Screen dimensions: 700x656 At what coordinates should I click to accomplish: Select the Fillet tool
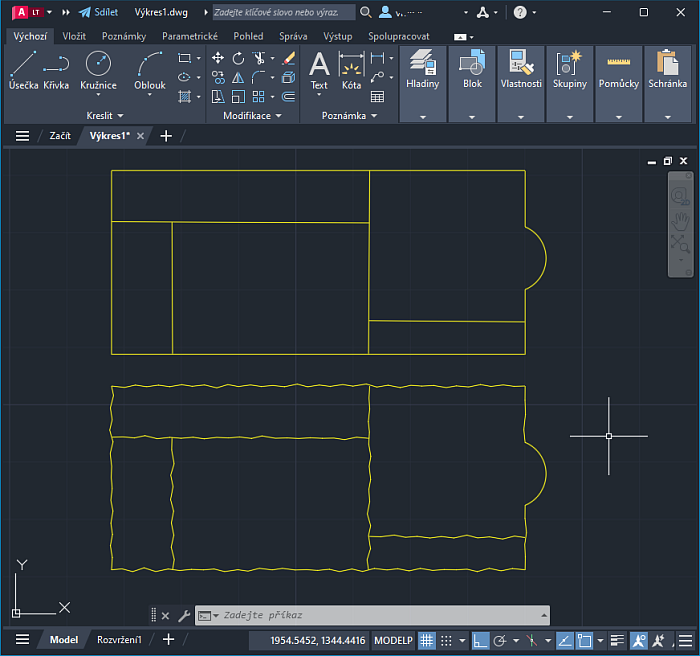pos(258,77)
